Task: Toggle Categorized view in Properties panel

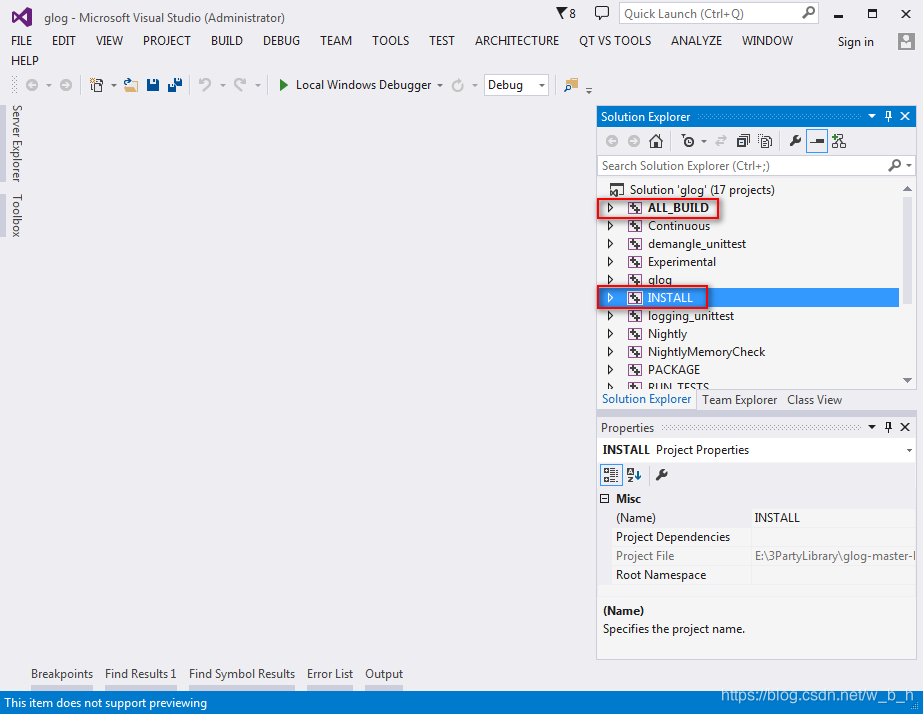Action: pos(611,474)
